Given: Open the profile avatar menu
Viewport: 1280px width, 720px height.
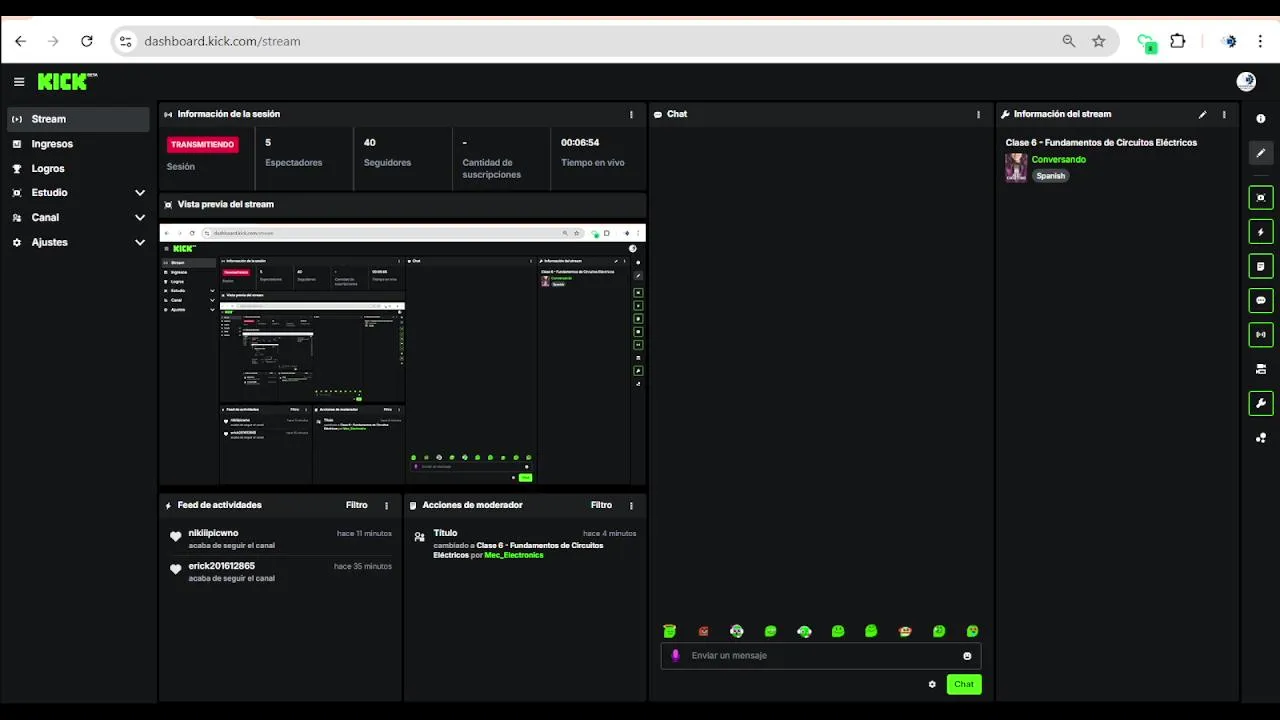Looking at the screenshot, I should [x=1246, y=82].
